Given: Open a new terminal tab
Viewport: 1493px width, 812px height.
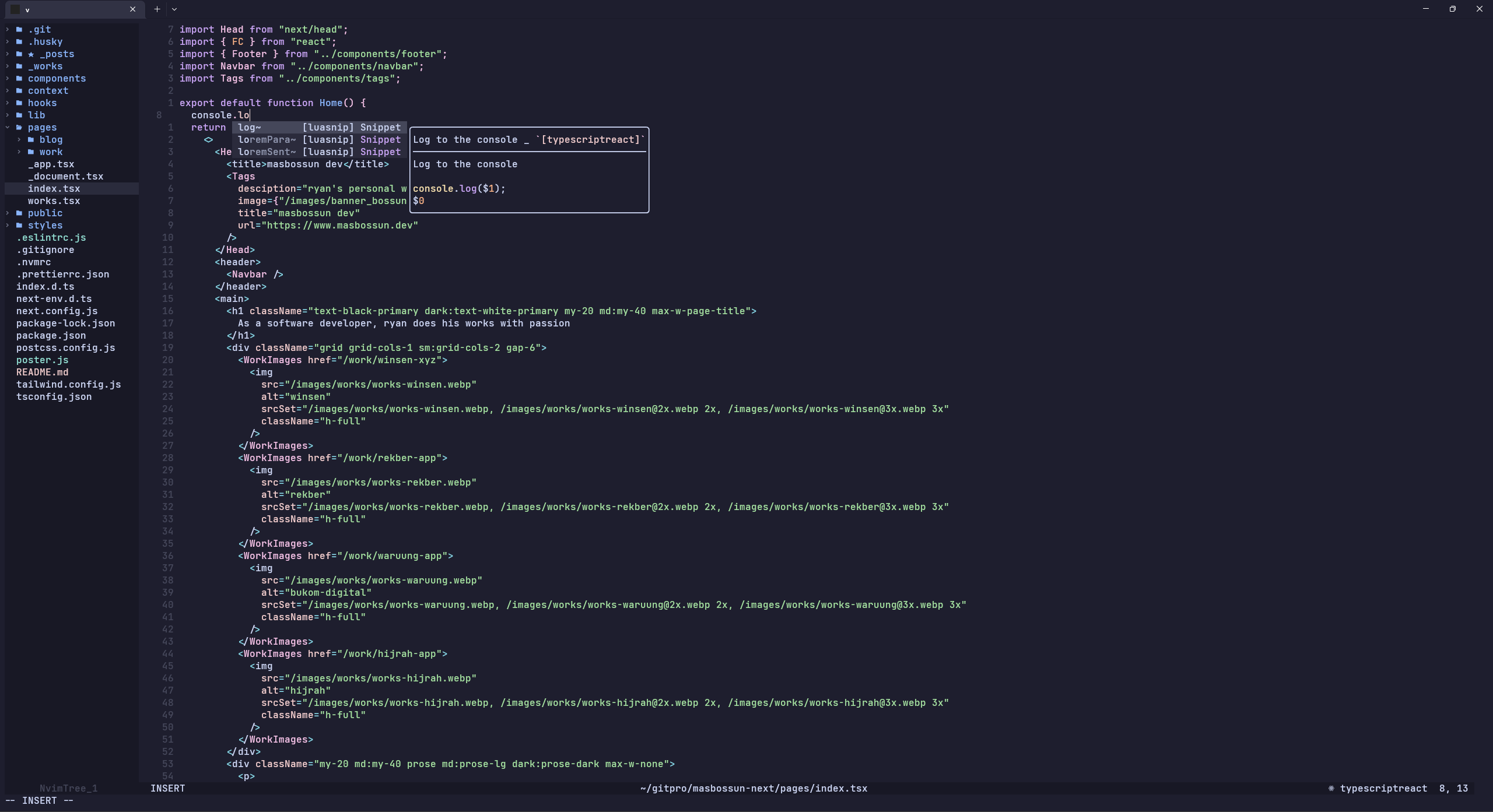Looking at the screenshot, I should pyautogui.click(x=157, y=9).
